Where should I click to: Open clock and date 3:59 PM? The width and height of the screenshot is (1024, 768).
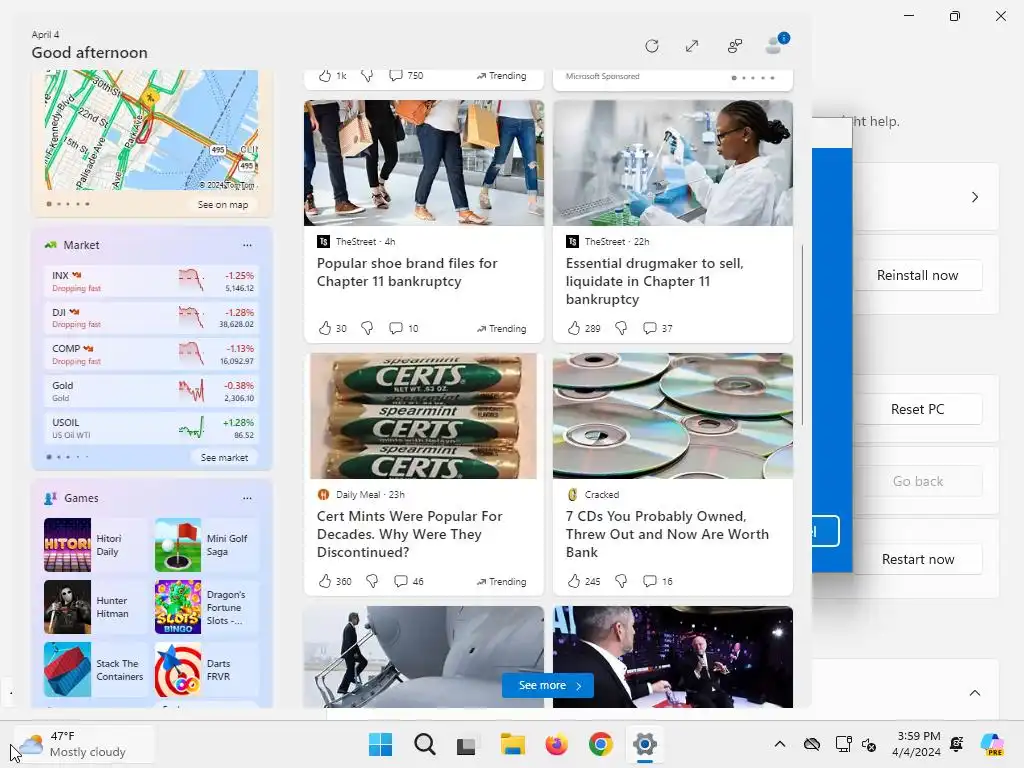coord(918,744)
